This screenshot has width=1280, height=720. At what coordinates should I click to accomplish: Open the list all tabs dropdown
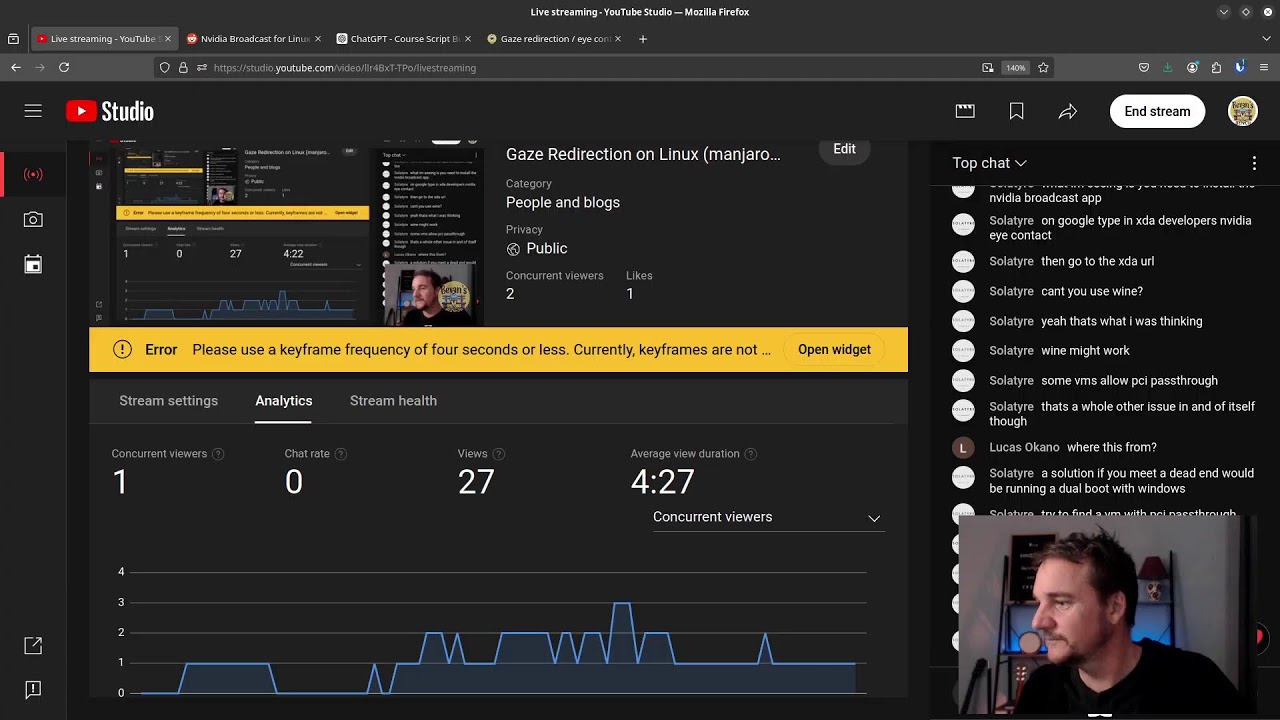click(x=1266, y=39)
